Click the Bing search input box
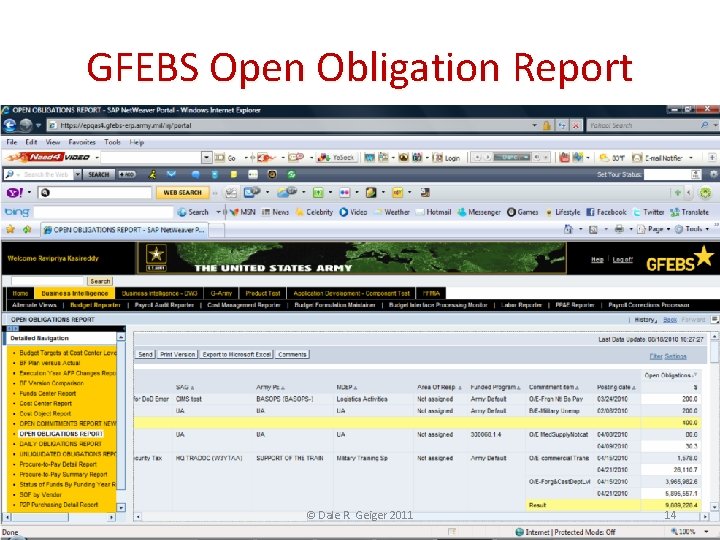Image resolution: width=720 pixels, height=540 pixels. coord(103,212)
